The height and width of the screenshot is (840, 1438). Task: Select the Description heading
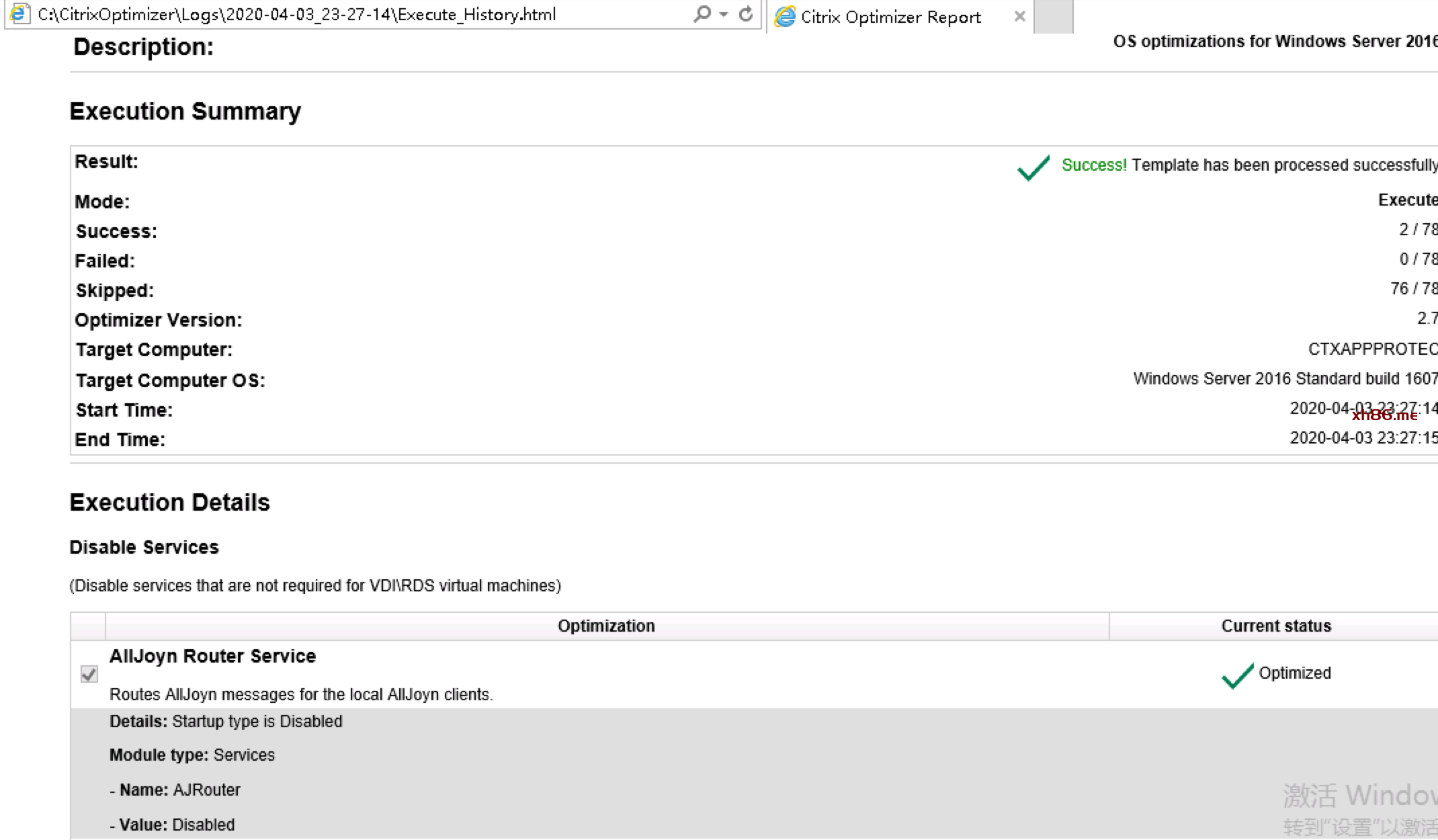coord(144,46)
